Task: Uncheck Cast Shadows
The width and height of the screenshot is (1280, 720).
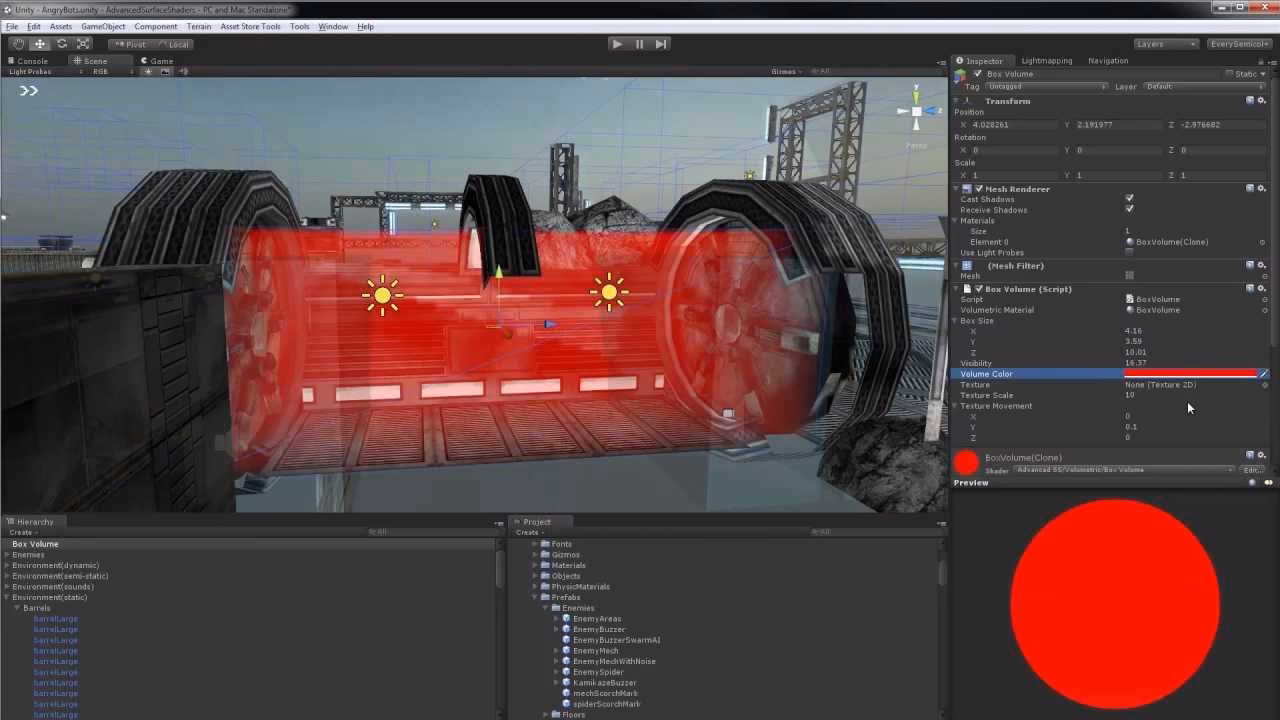Action: pos(1129,199)
